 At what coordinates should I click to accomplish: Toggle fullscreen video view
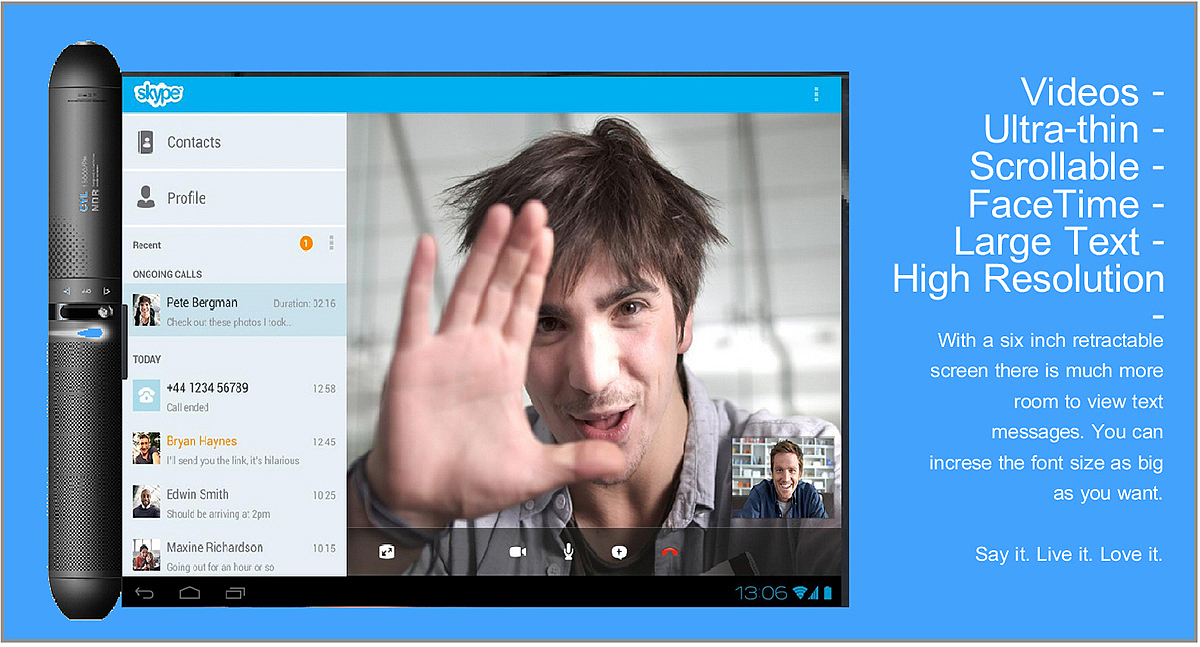[387, 551]
